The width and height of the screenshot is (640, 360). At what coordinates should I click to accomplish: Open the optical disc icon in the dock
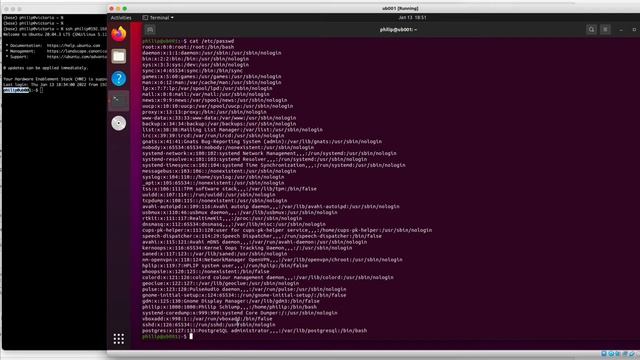pyautogui.click(x=119, y=123)
